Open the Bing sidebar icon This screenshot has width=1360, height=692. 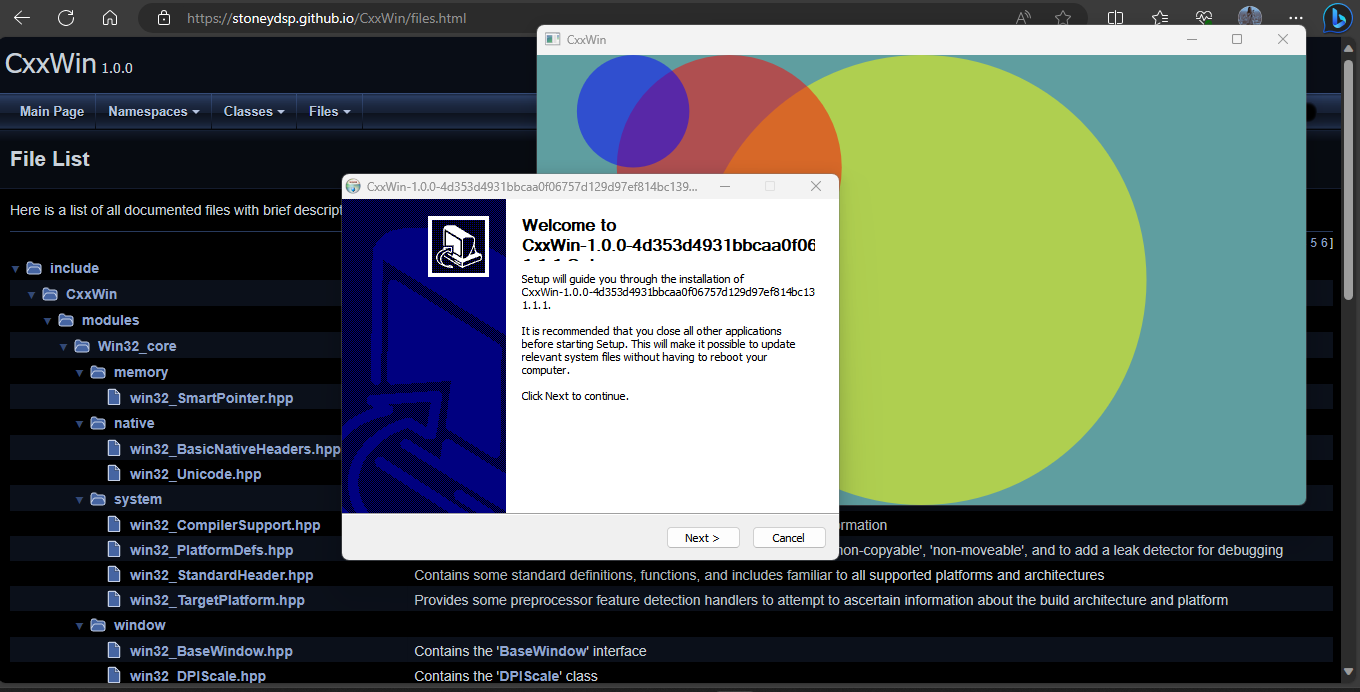(1338, 18)
